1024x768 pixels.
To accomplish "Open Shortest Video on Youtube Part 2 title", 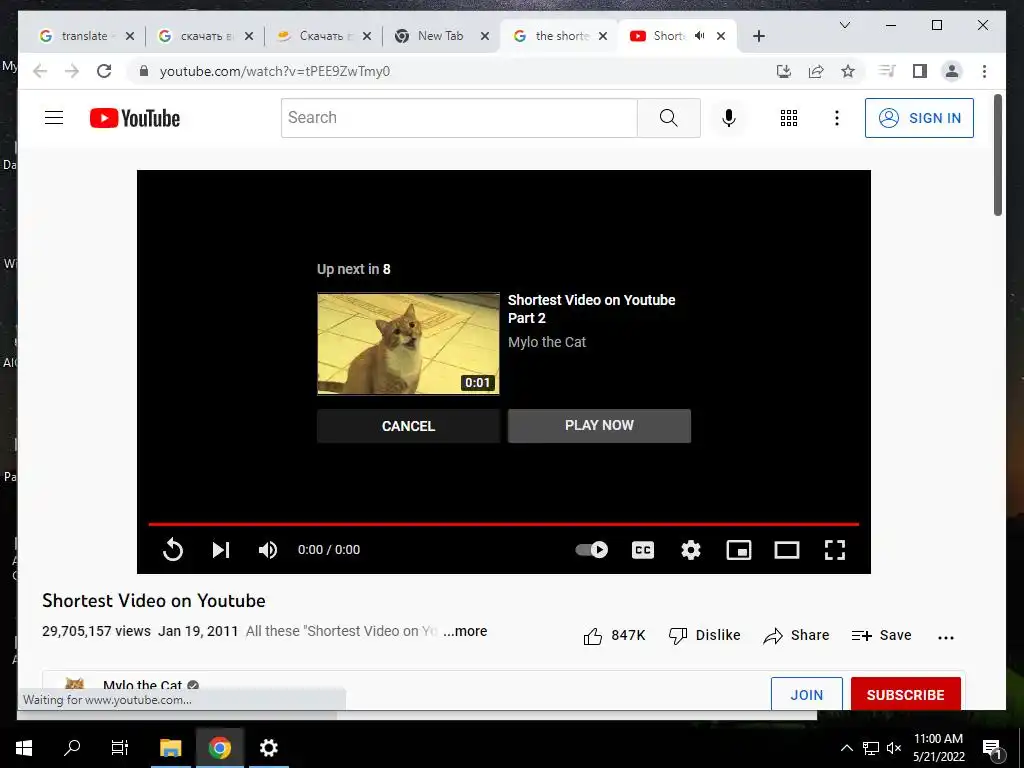I will click(591, 309).
